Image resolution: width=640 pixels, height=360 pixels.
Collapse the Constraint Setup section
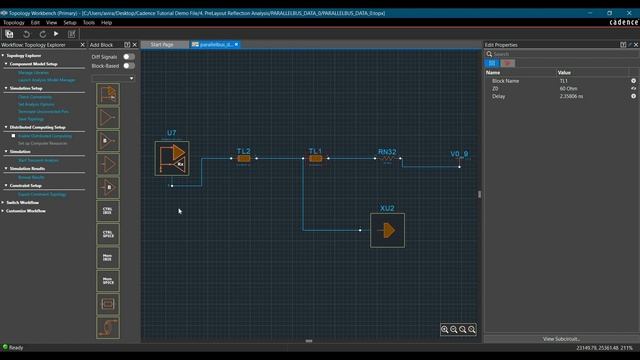pyautogui.click(x=6, y=186)
